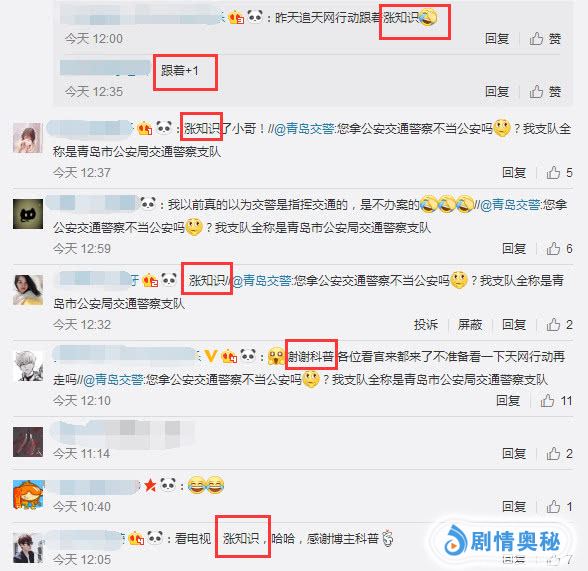The width and height of the screenshot is (588, 571).
Task: Click 投诉 on the 12:32 comment
Action: pyautogui.click(x=426, y=325)
